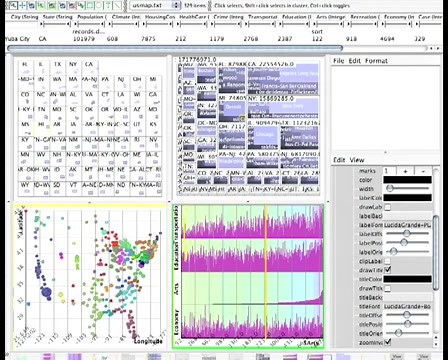448x360 pixels.
Task: Select the rectangle shape tool
Action: tap(90, 5)
